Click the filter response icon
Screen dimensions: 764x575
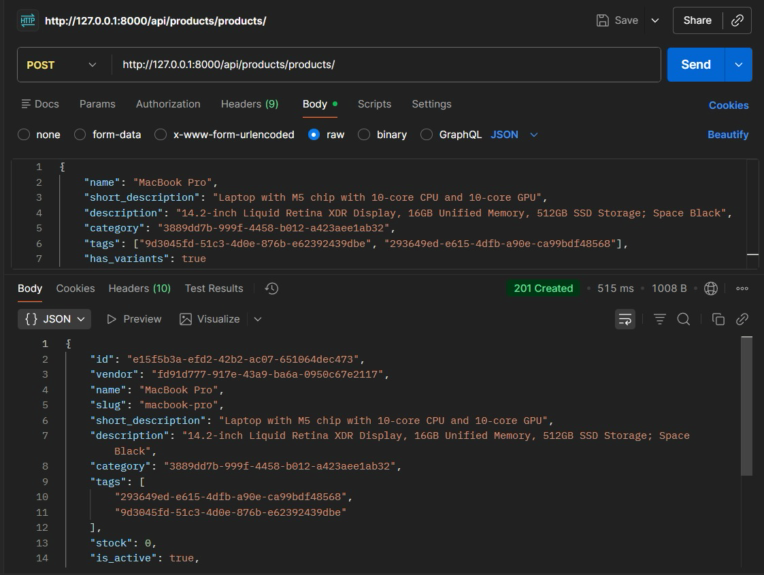[659, 319]
